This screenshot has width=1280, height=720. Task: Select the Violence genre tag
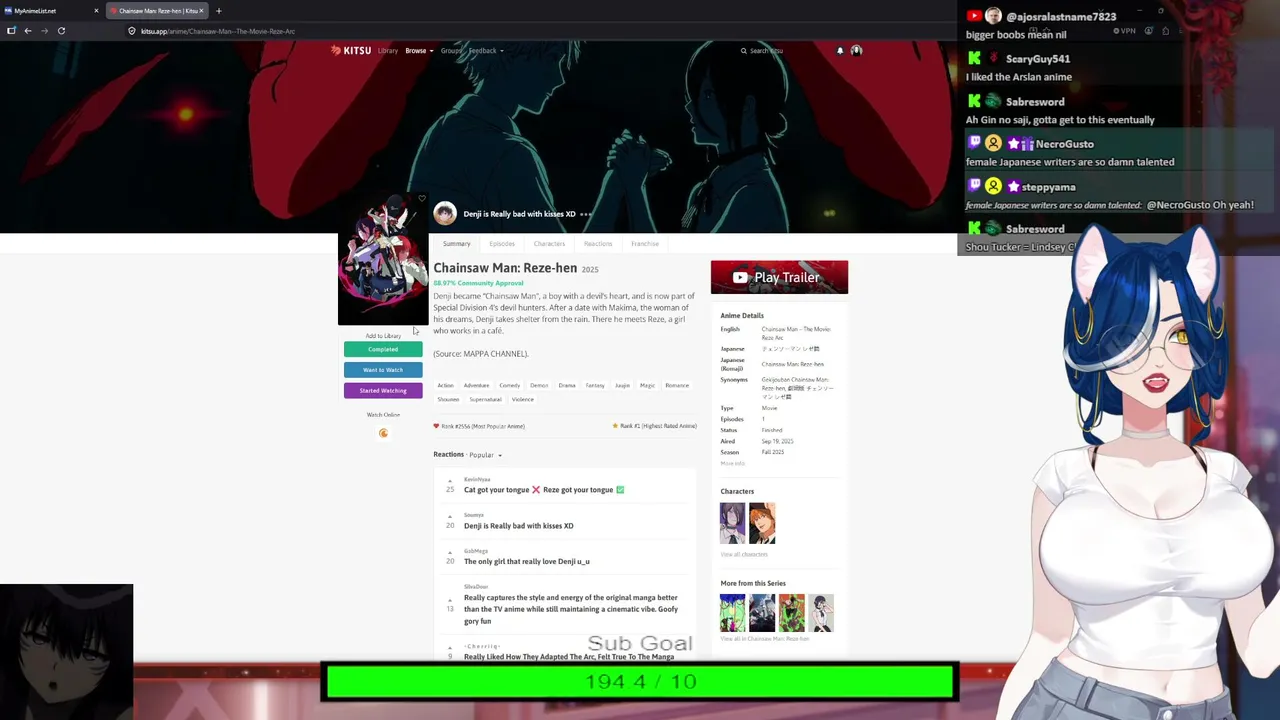[523, 399]
